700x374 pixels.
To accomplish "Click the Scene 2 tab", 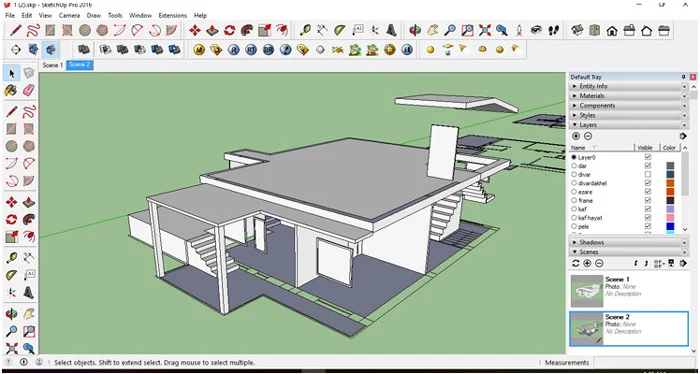I will pyautogui.click(x=79, y=65).
